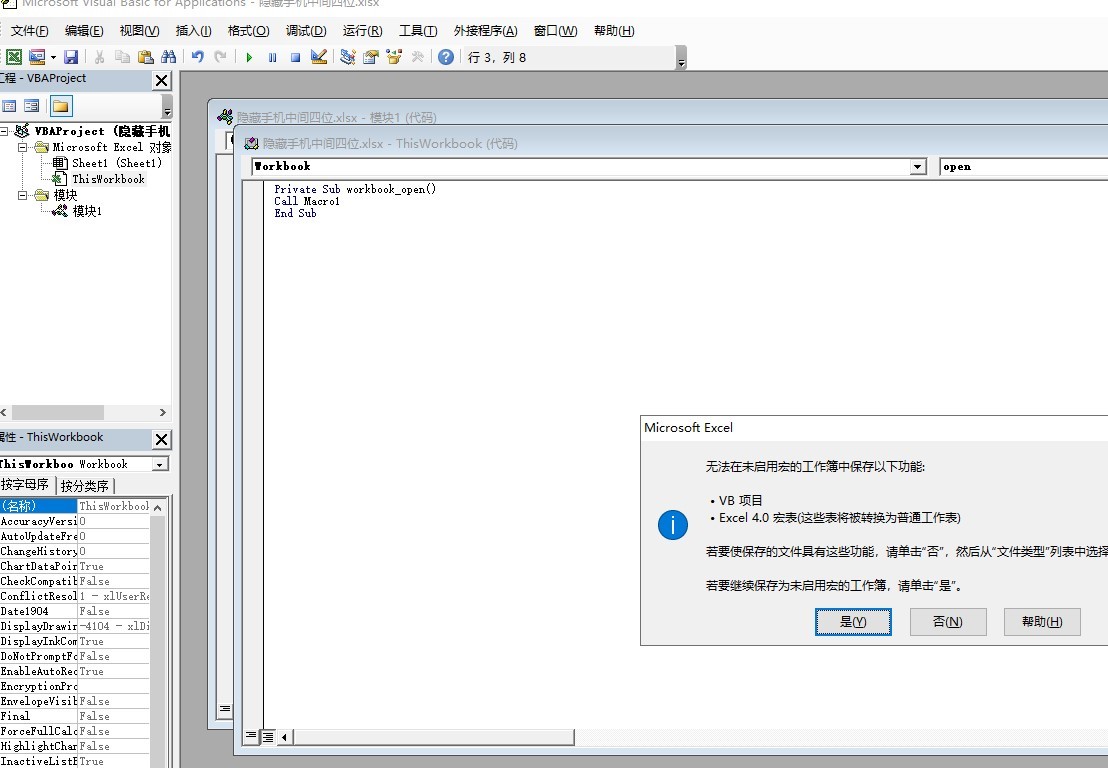Click the properties list scroll-up arrow
The image size is (1108, 768).
point(158,507)
